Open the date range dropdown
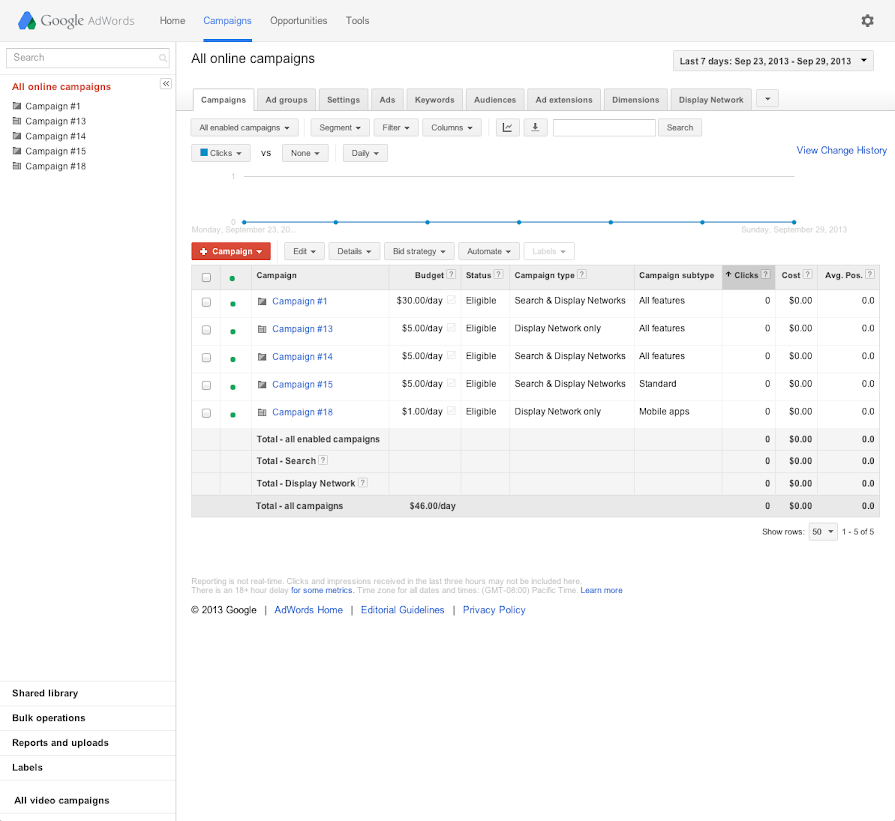 773,61
